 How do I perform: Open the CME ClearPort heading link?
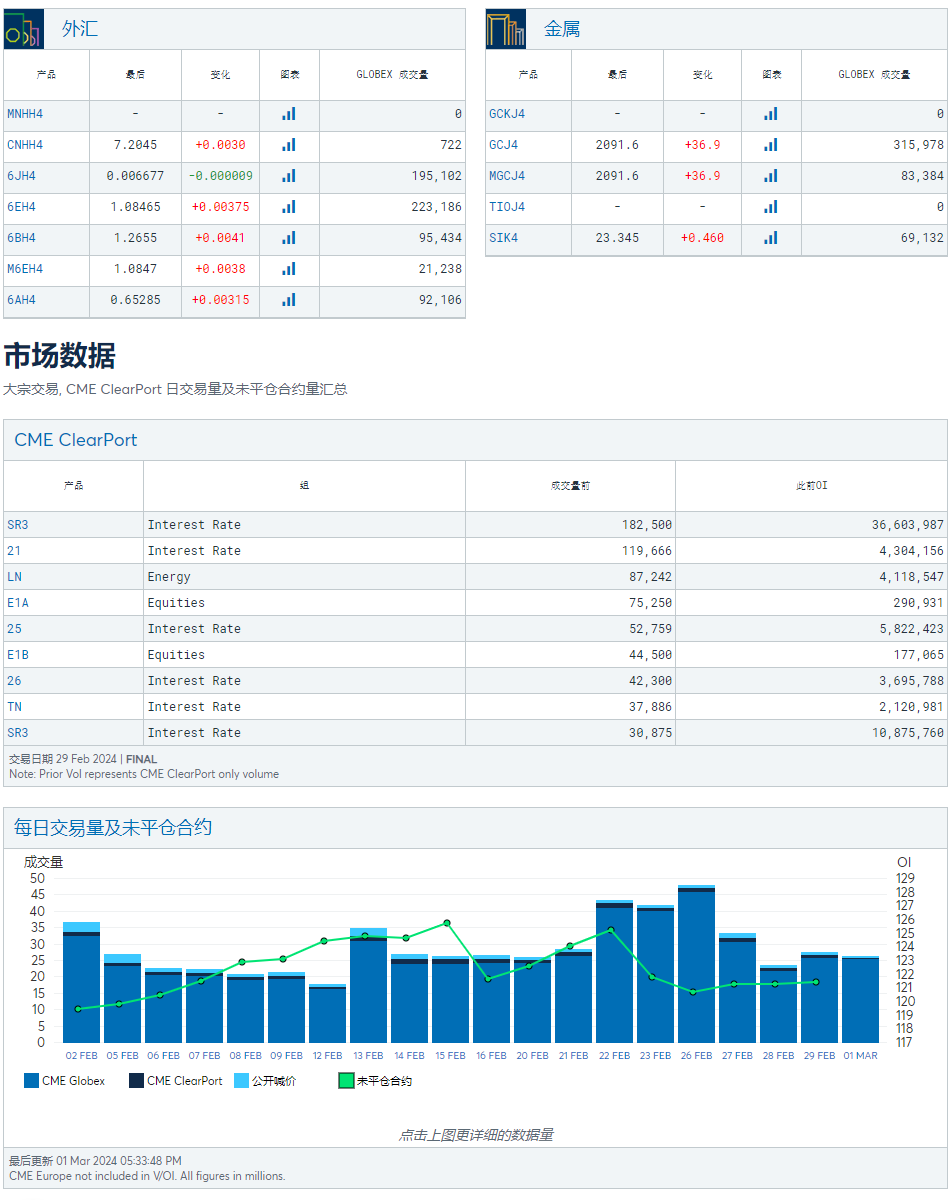point(76,440)
